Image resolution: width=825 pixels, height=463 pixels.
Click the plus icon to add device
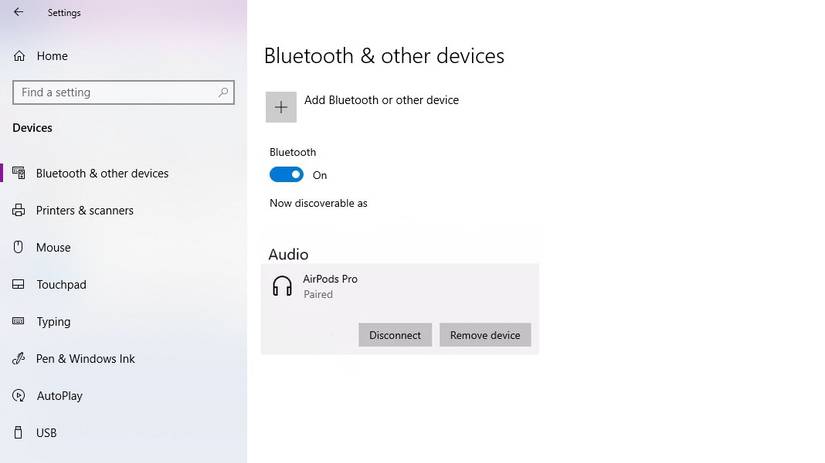[x=281, y=107]
